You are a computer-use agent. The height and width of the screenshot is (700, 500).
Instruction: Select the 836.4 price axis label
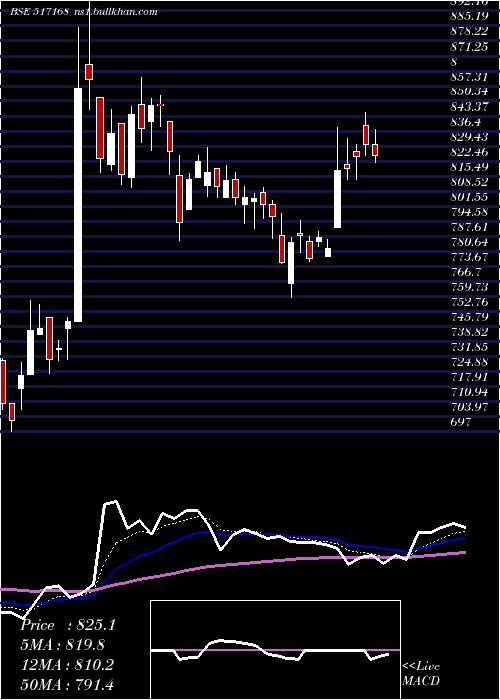(466, 122)
